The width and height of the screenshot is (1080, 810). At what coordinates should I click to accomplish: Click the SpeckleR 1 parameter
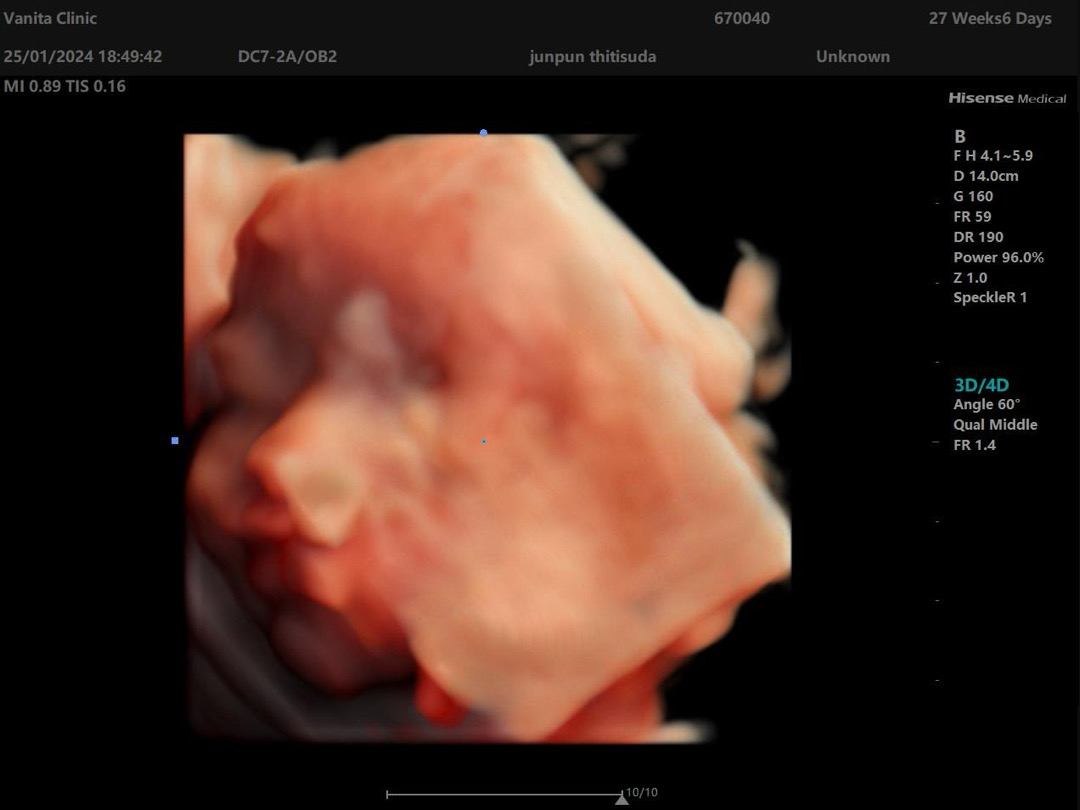pos(990,297)
